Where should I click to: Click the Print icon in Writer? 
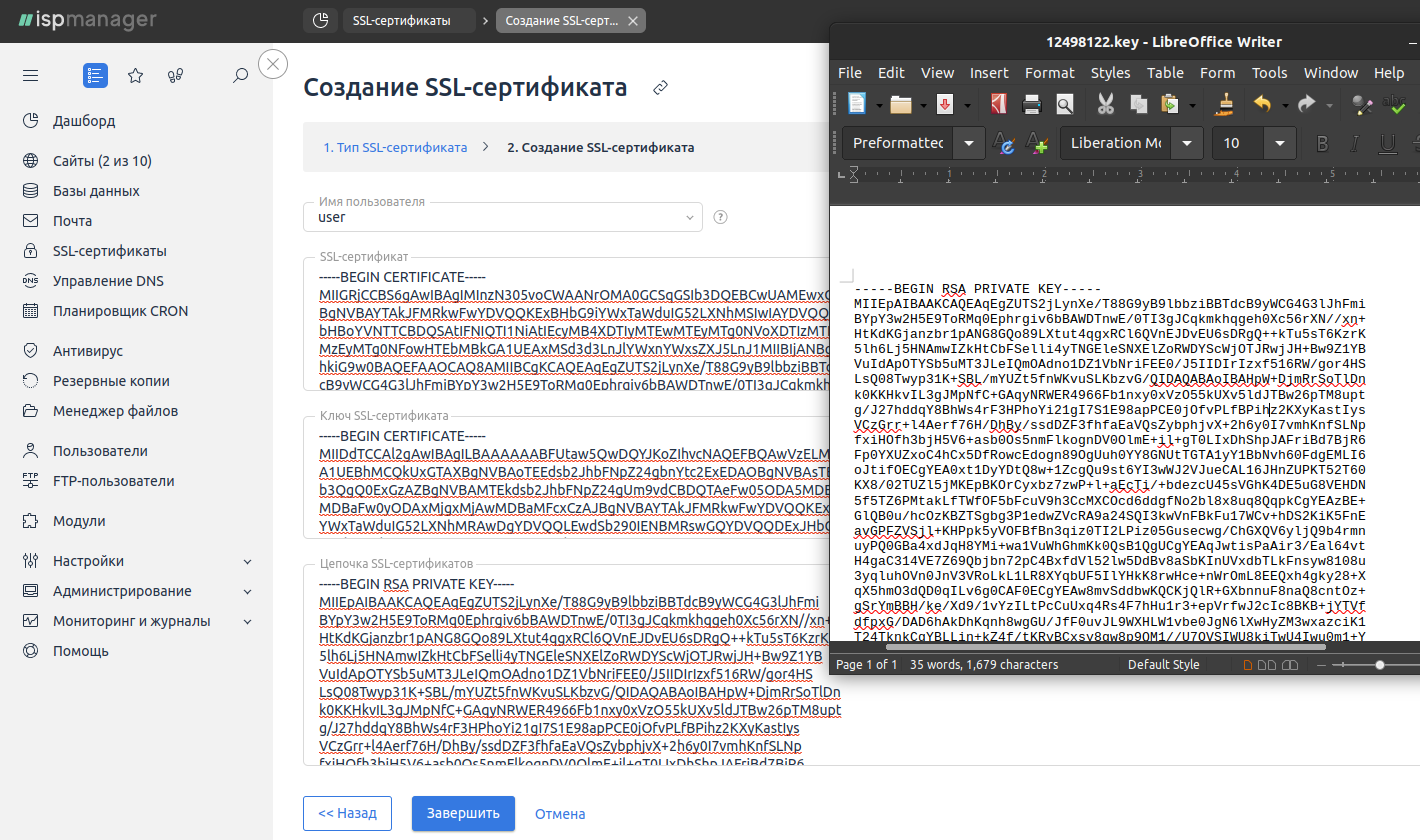(1032, 103)
